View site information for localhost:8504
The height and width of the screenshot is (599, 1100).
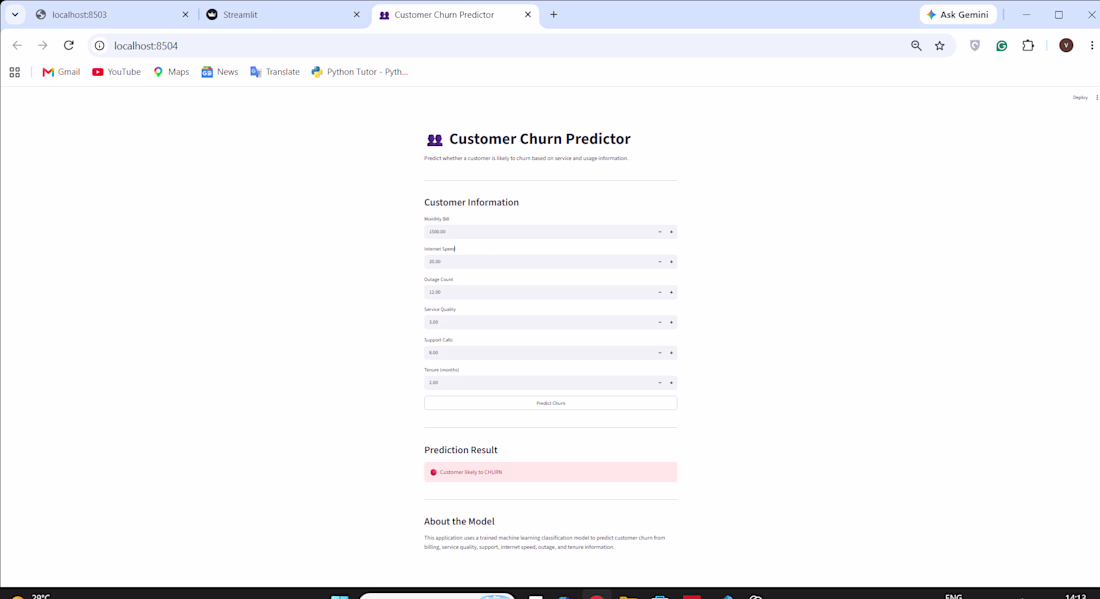tap(100, 46)
